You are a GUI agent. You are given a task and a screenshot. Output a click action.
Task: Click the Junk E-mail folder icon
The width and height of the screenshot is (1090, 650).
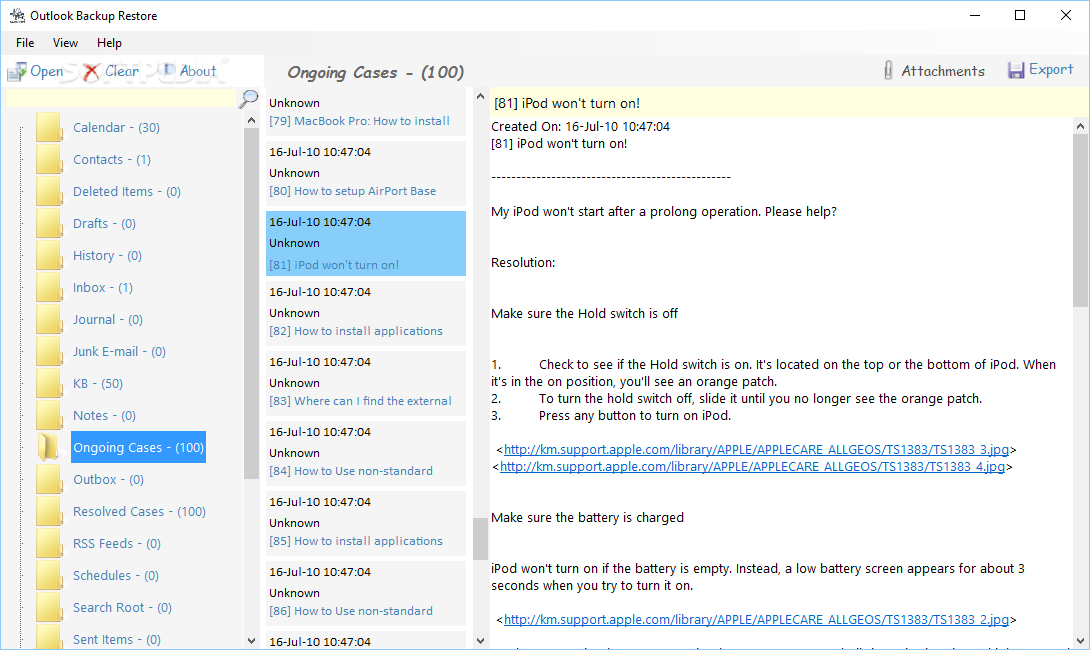point(49,351)
